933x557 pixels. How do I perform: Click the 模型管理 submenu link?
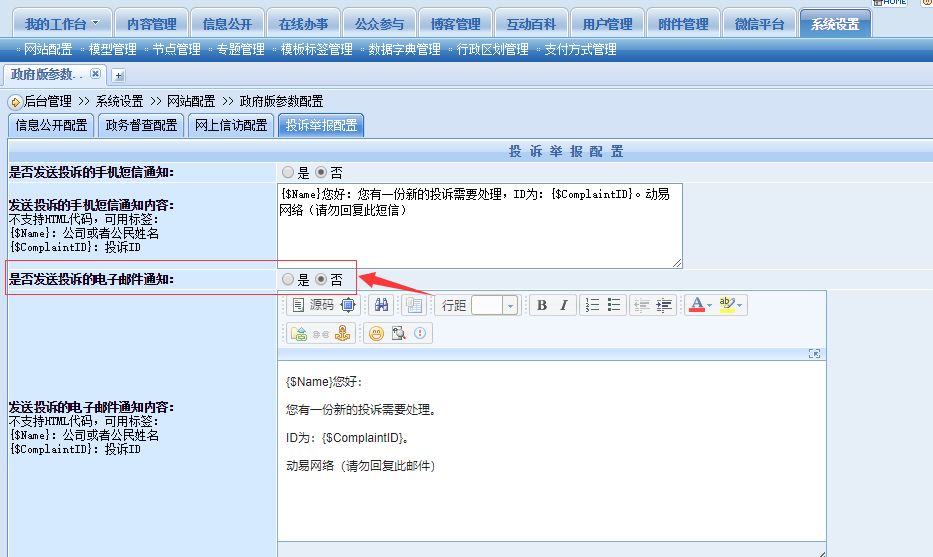tap(112, 49)
